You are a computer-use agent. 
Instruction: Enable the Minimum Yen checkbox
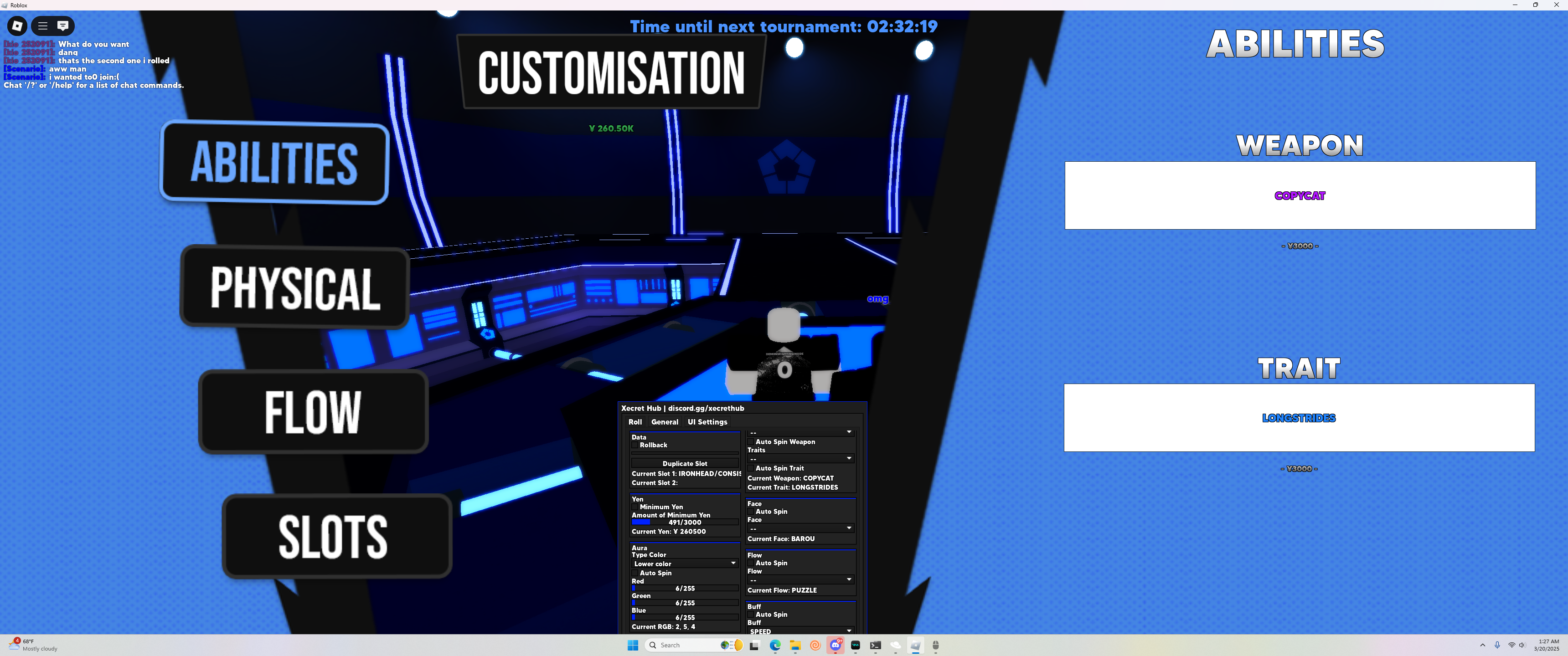[635, 507]
